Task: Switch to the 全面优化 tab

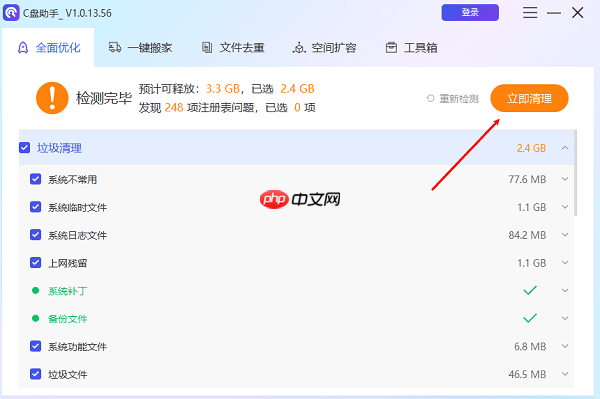Action: (49, 48)
